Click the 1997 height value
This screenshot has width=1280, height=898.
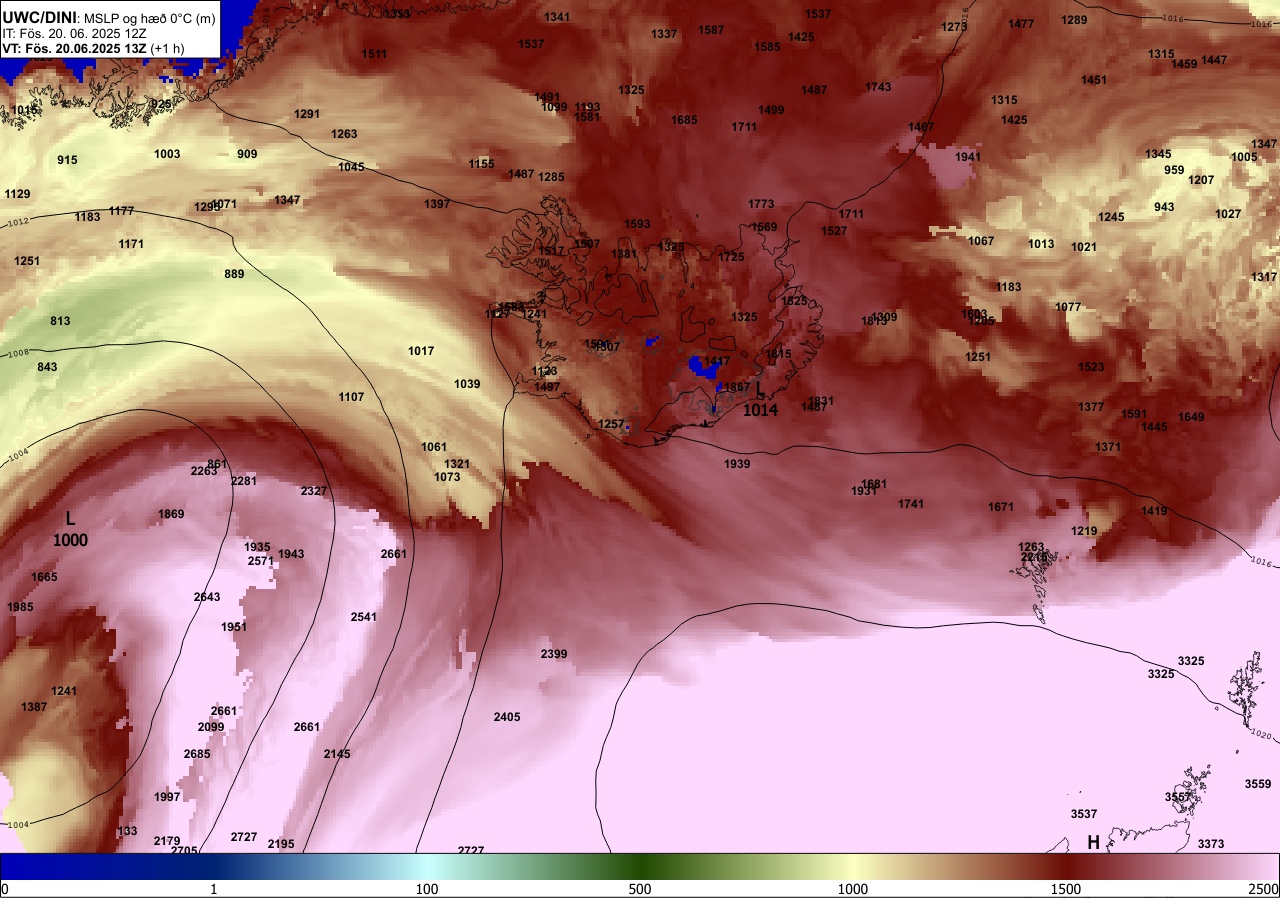tap(167, 797)
